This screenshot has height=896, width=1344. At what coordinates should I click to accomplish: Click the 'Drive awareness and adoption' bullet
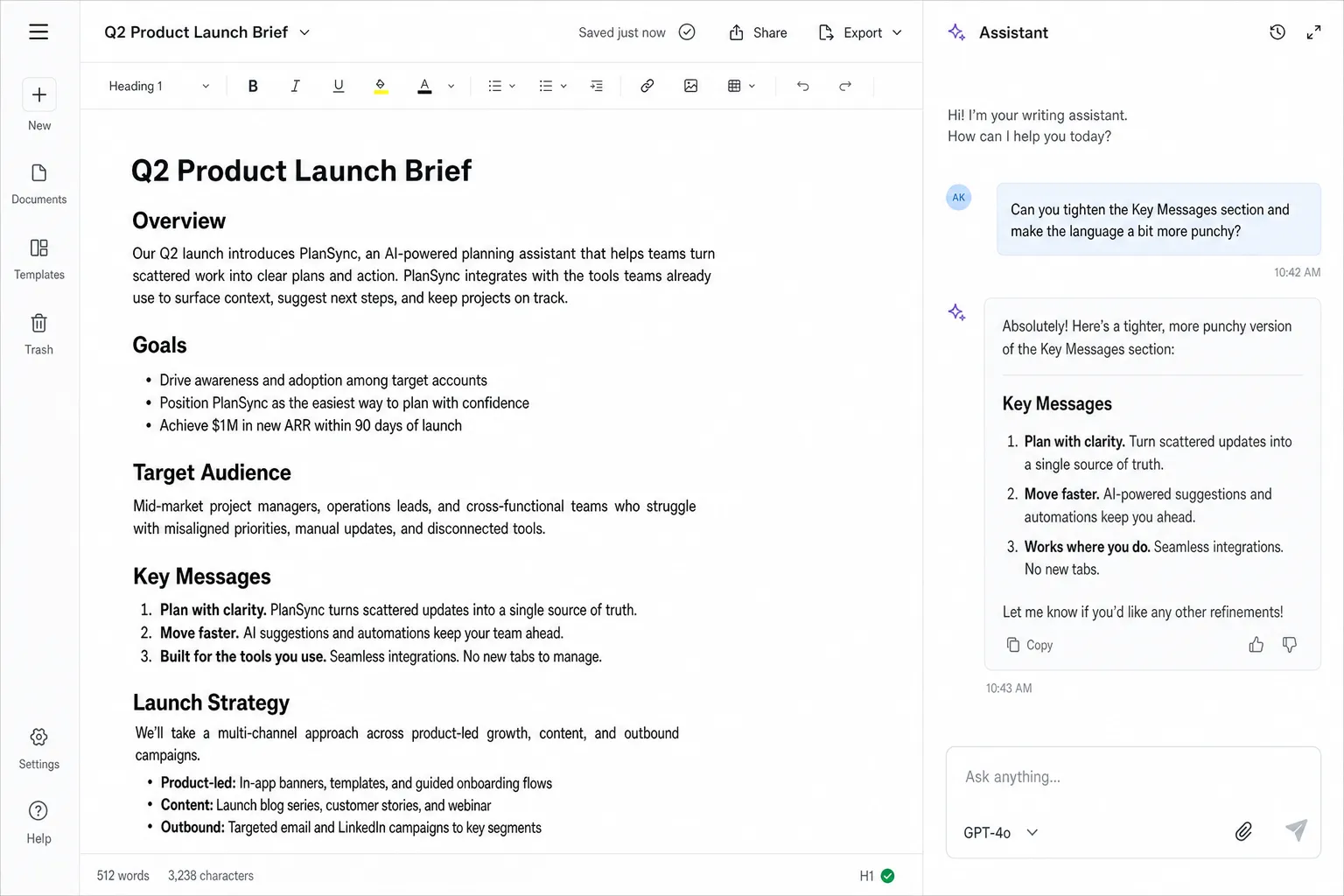(324, 381)
